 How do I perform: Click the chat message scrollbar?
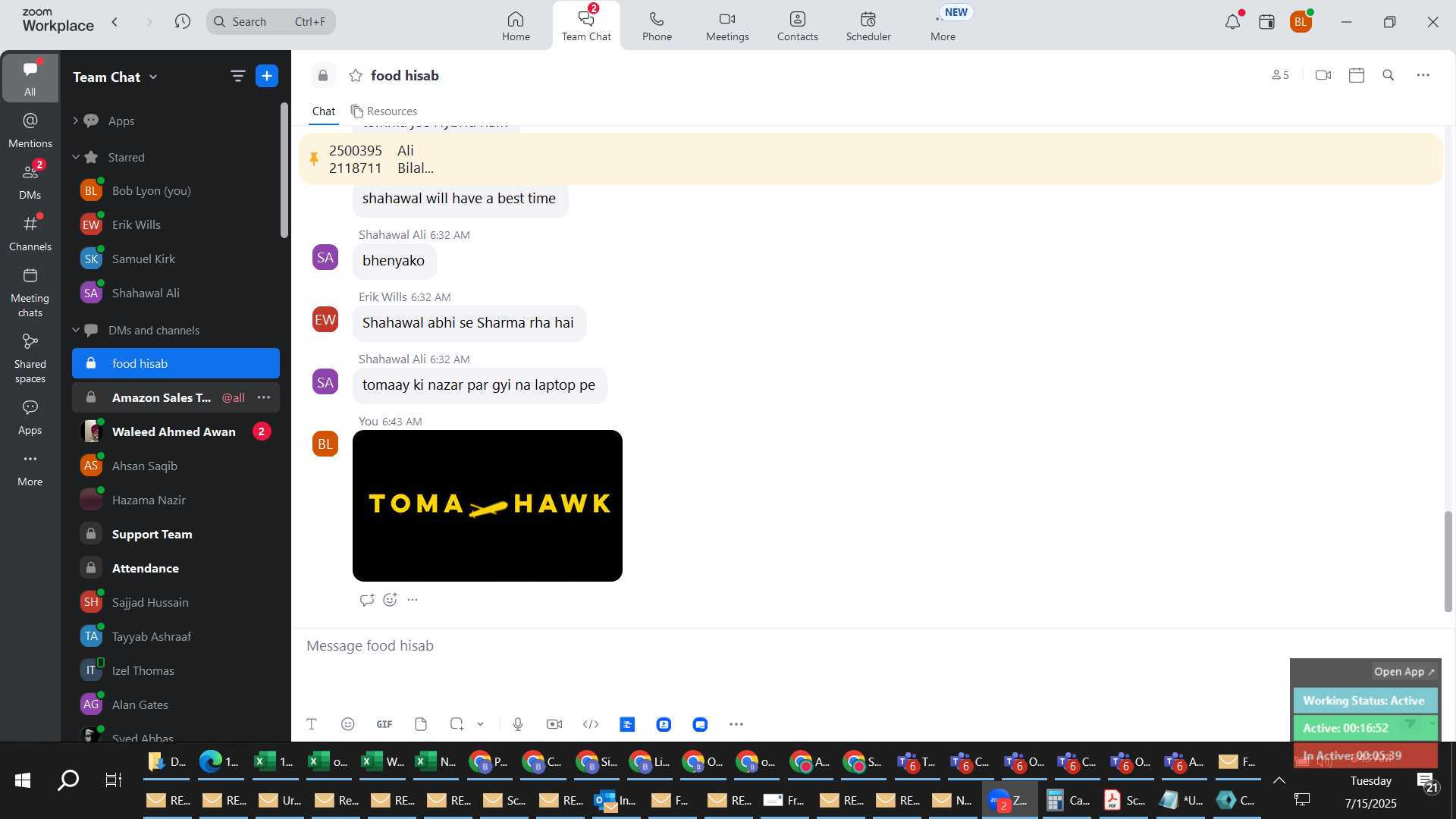1448,561
